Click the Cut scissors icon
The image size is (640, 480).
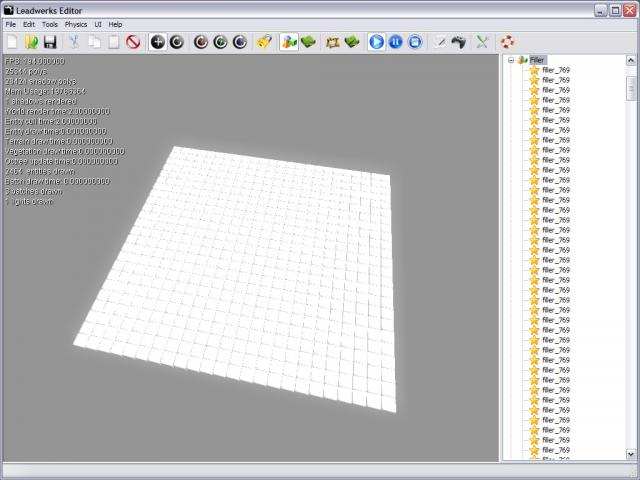[x=74, y=42]
